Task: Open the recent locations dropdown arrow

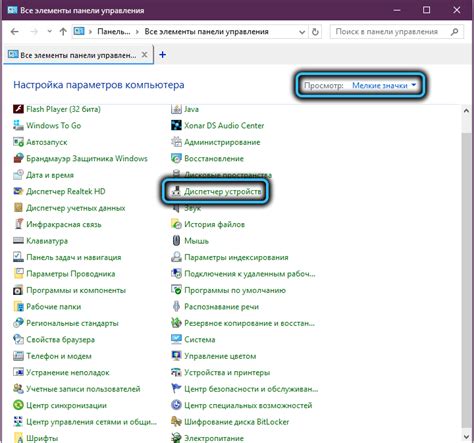Action: 50,32
